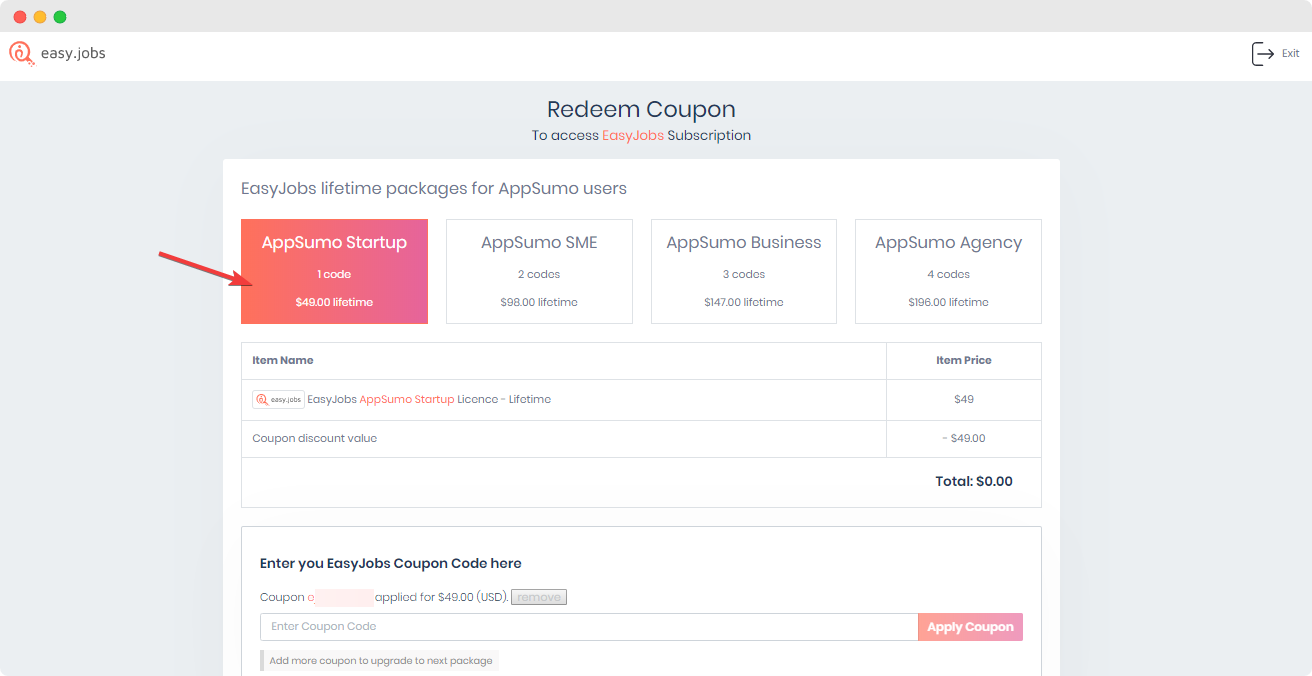The height and width of the screenshot is (676, 1312).
Task: Click the Apply Coupon button
Action: 970,627
